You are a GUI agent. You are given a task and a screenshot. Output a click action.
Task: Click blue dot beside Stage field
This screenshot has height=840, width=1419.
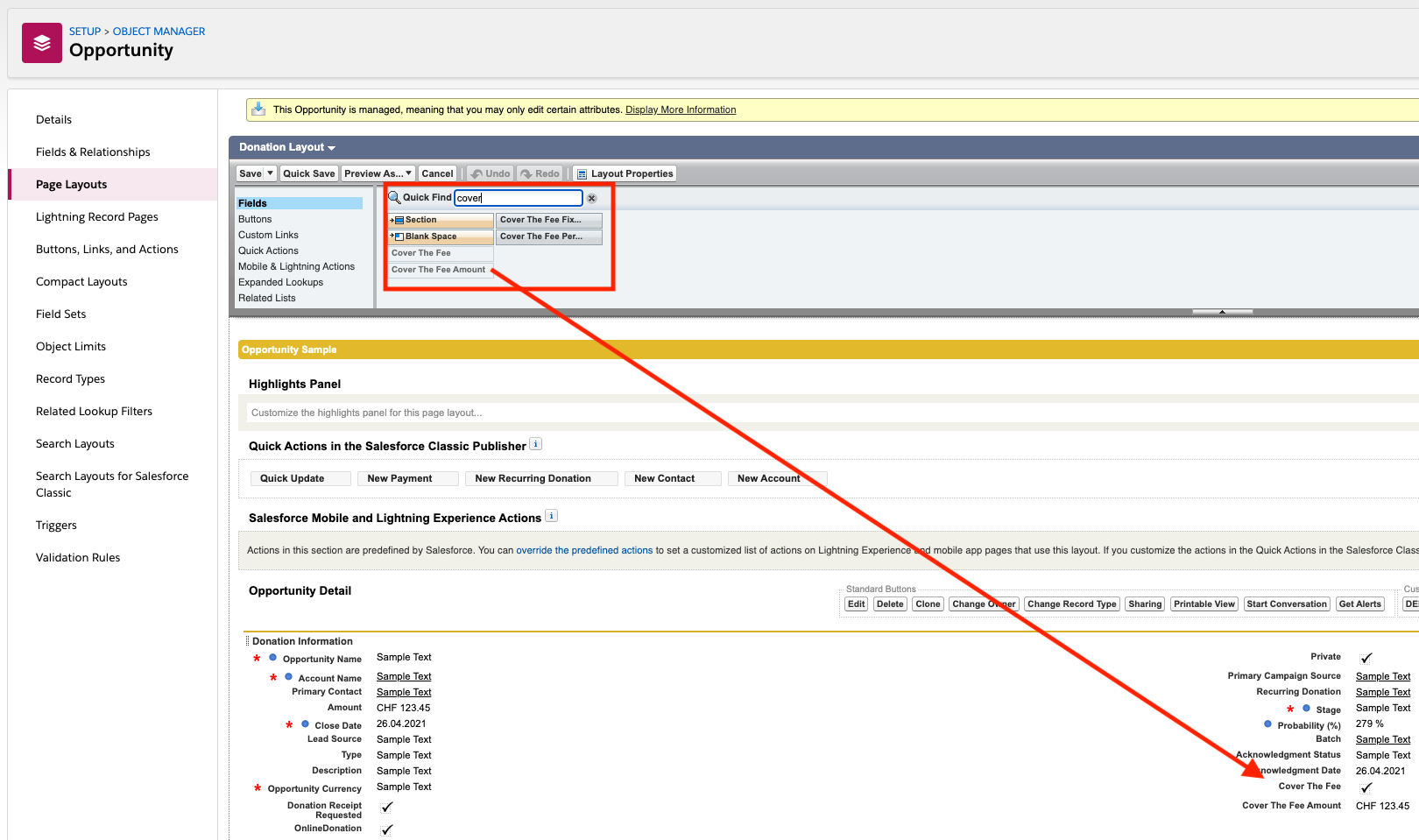click(x=1306, y=708)
